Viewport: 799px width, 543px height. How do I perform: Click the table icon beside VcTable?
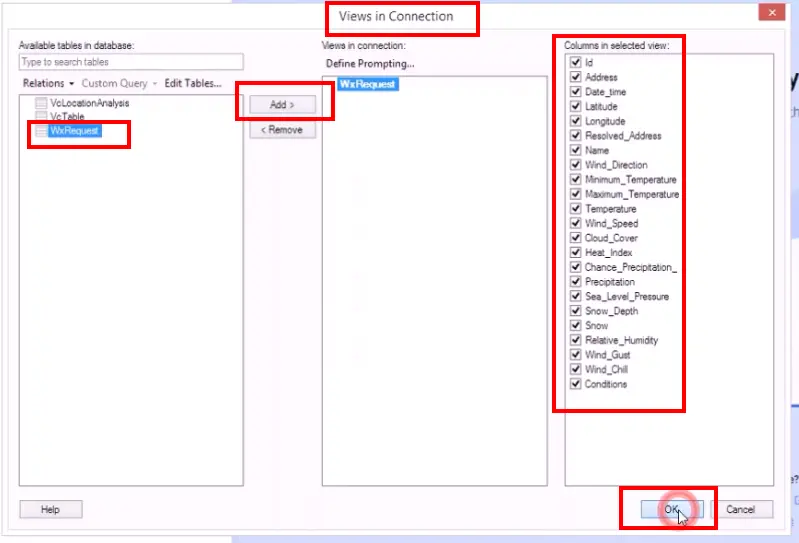40,117
